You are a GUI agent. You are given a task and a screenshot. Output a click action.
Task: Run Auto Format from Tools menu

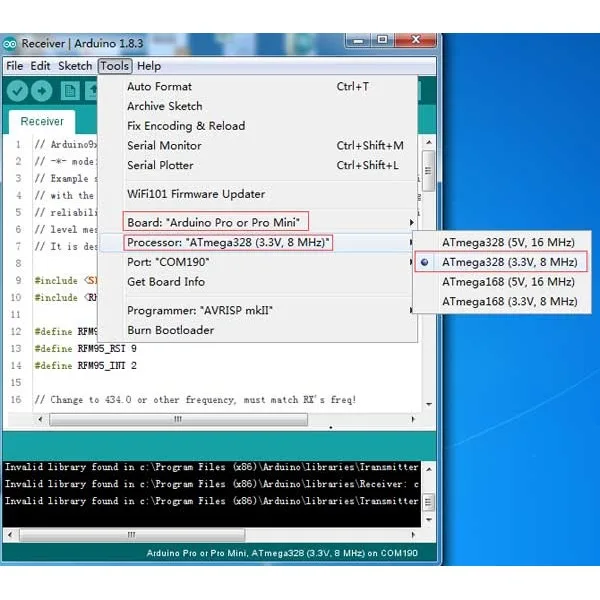pos(258,86)
